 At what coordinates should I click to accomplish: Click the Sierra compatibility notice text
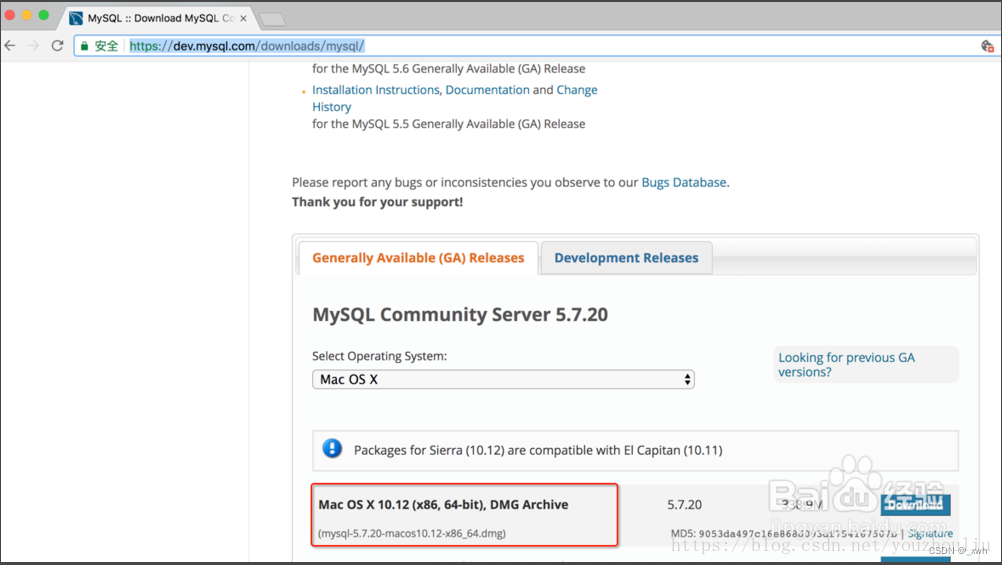coord(538,451)
